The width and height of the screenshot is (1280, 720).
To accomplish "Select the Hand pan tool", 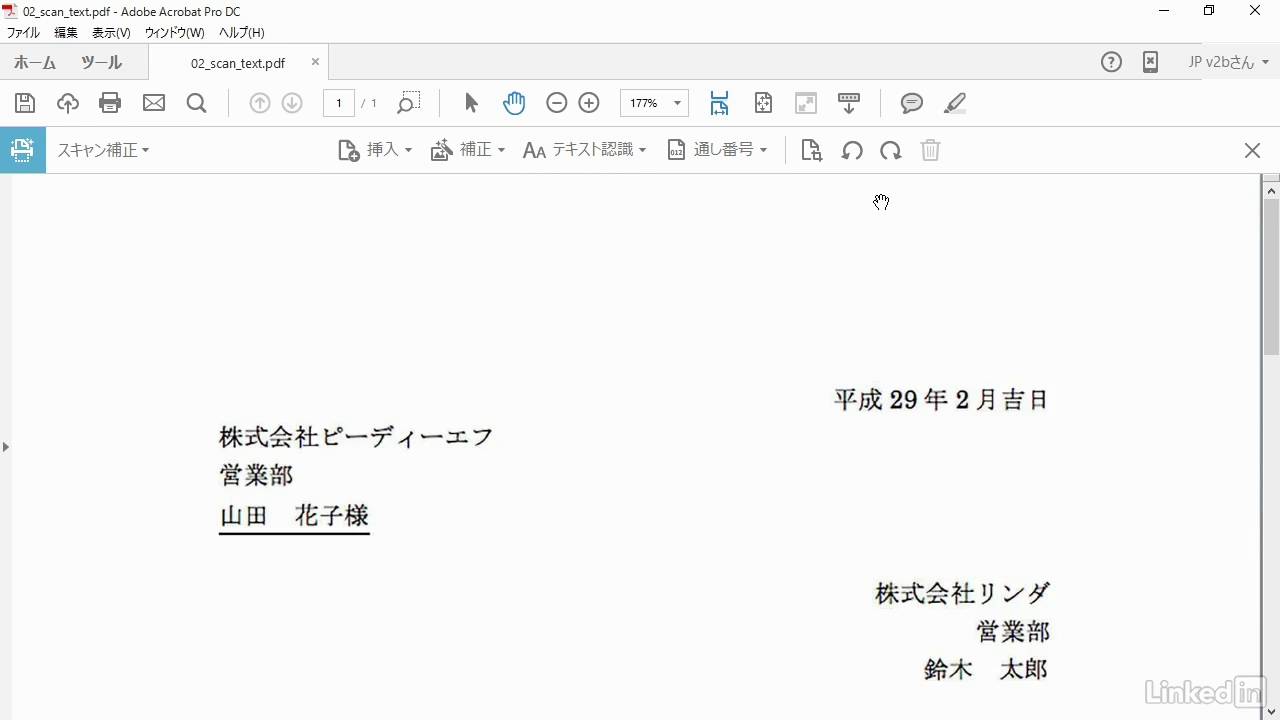I will coord(514,103).
